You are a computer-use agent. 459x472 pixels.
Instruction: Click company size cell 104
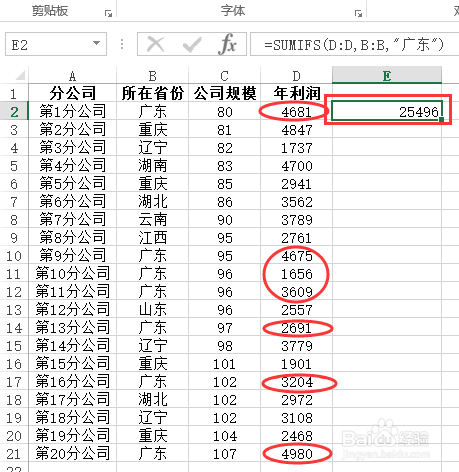[224, 435]
